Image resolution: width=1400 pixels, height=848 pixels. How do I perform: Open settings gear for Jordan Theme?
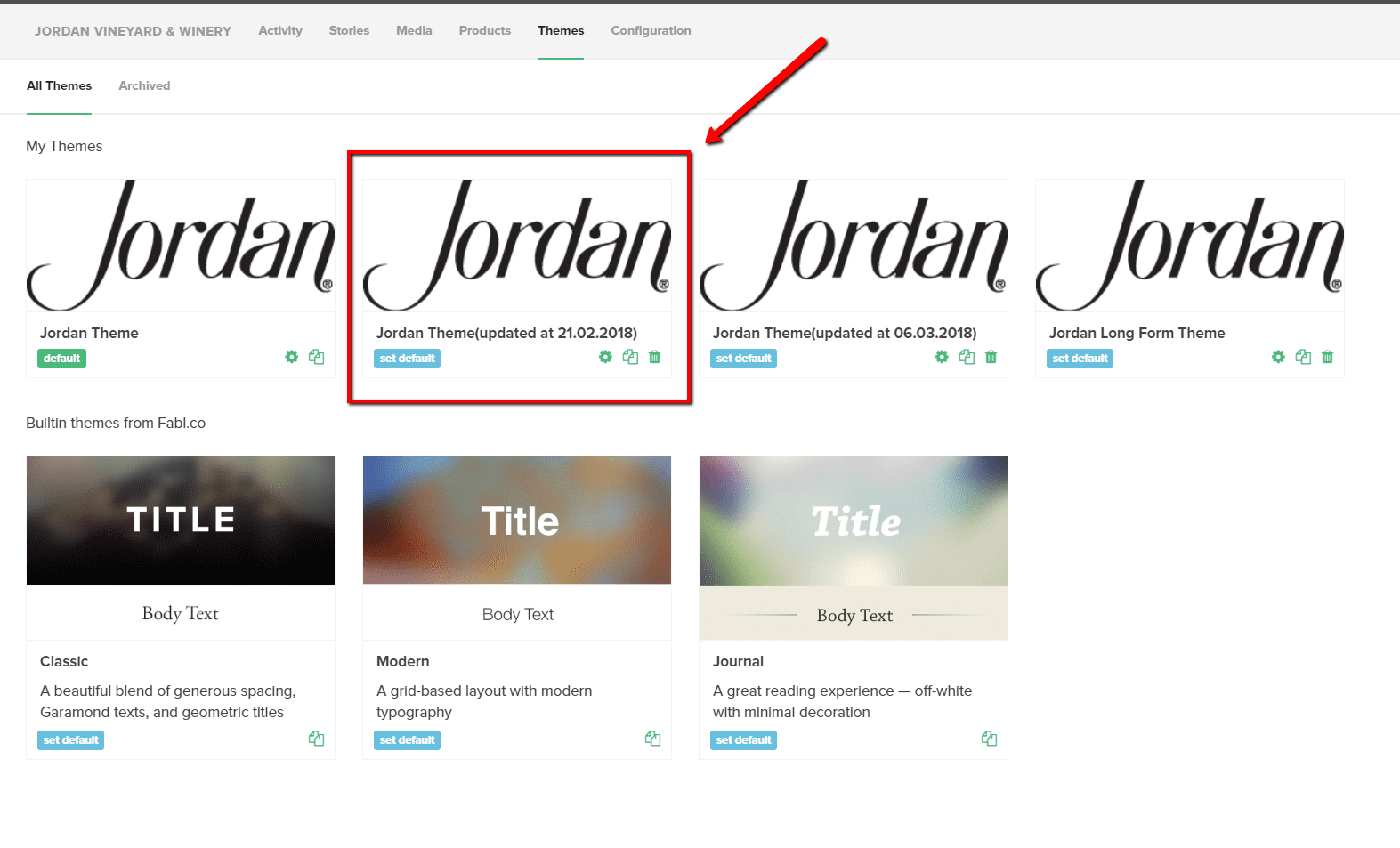tap(291, 357)
